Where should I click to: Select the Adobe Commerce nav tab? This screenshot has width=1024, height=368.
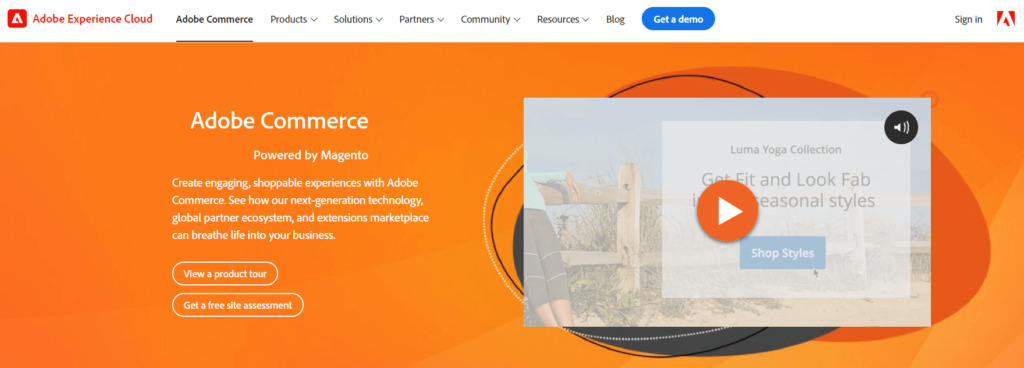click(x=214, y=20)
